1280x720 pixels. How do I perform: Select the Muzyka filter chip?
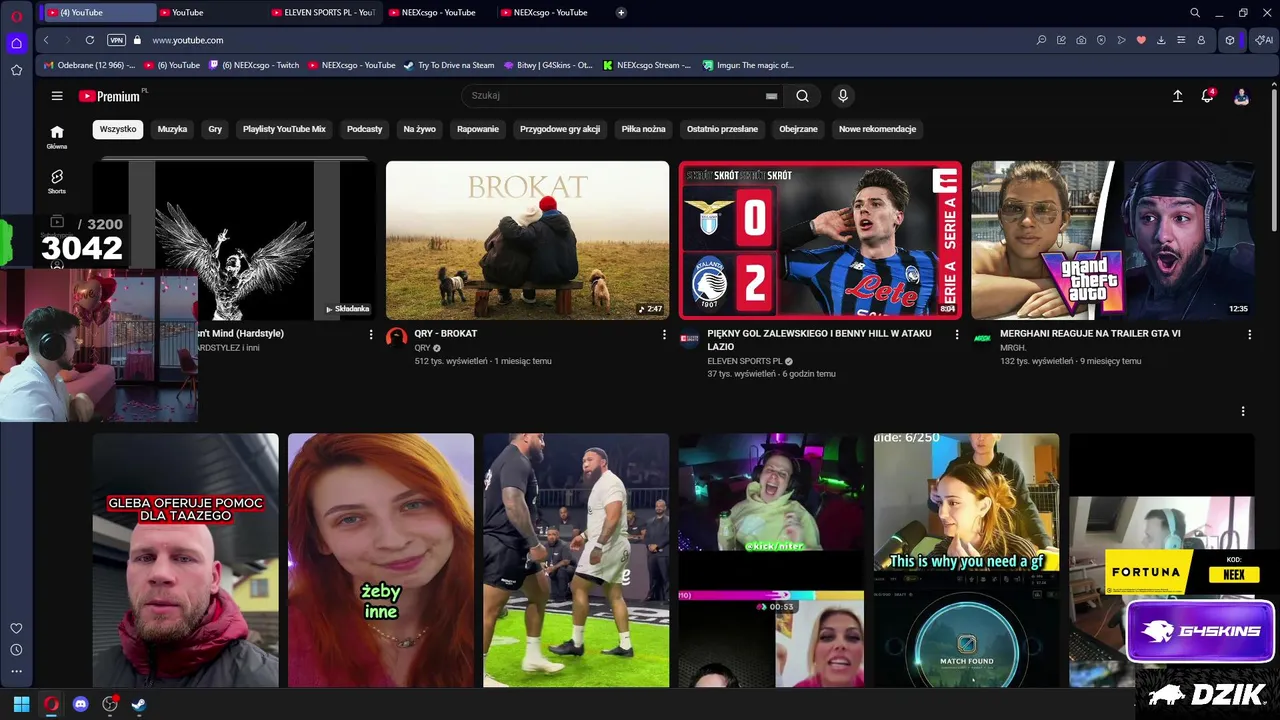tap(172, 129)
